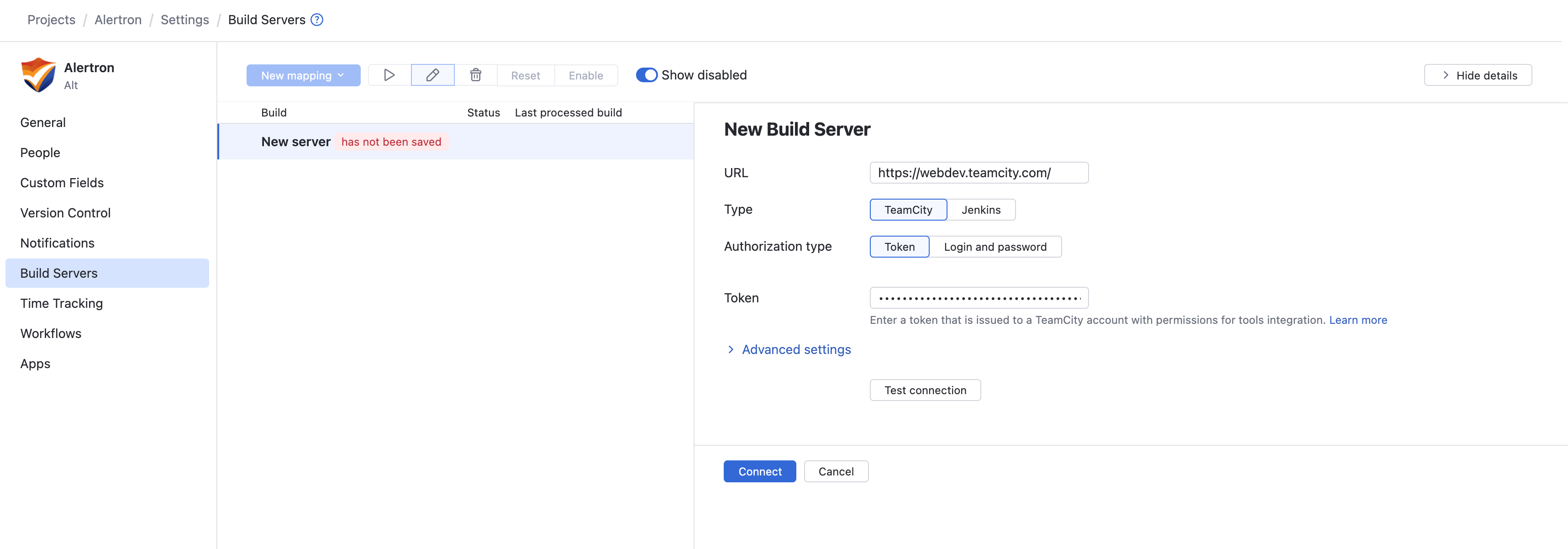
Task: Click the run (play) icon in toolbar
Action: [389, 75]
